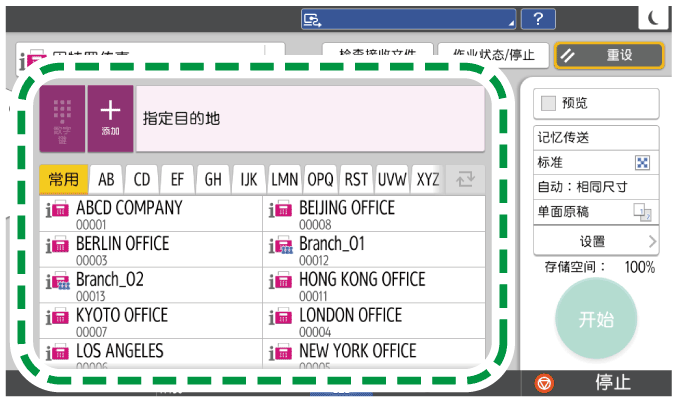
Task: Select the LMN address tab
Action: click(x=284, y=180)
